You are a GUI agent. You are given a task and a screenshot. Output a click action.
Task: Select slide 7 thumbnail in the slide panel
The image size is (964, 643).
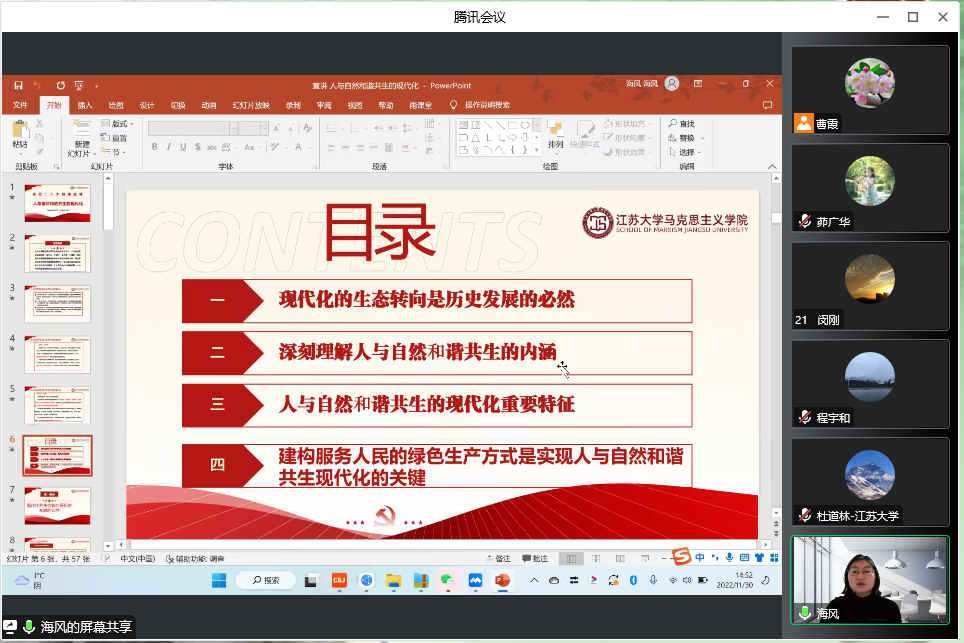(57, 505)
